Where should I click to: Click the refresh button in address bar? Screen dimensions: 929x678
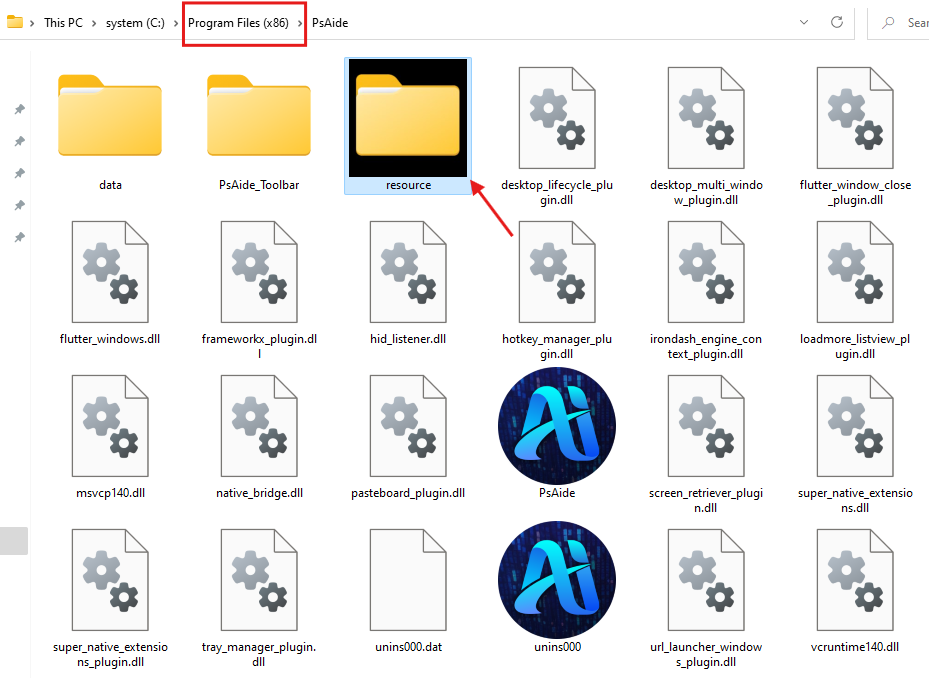pos(837,22)
